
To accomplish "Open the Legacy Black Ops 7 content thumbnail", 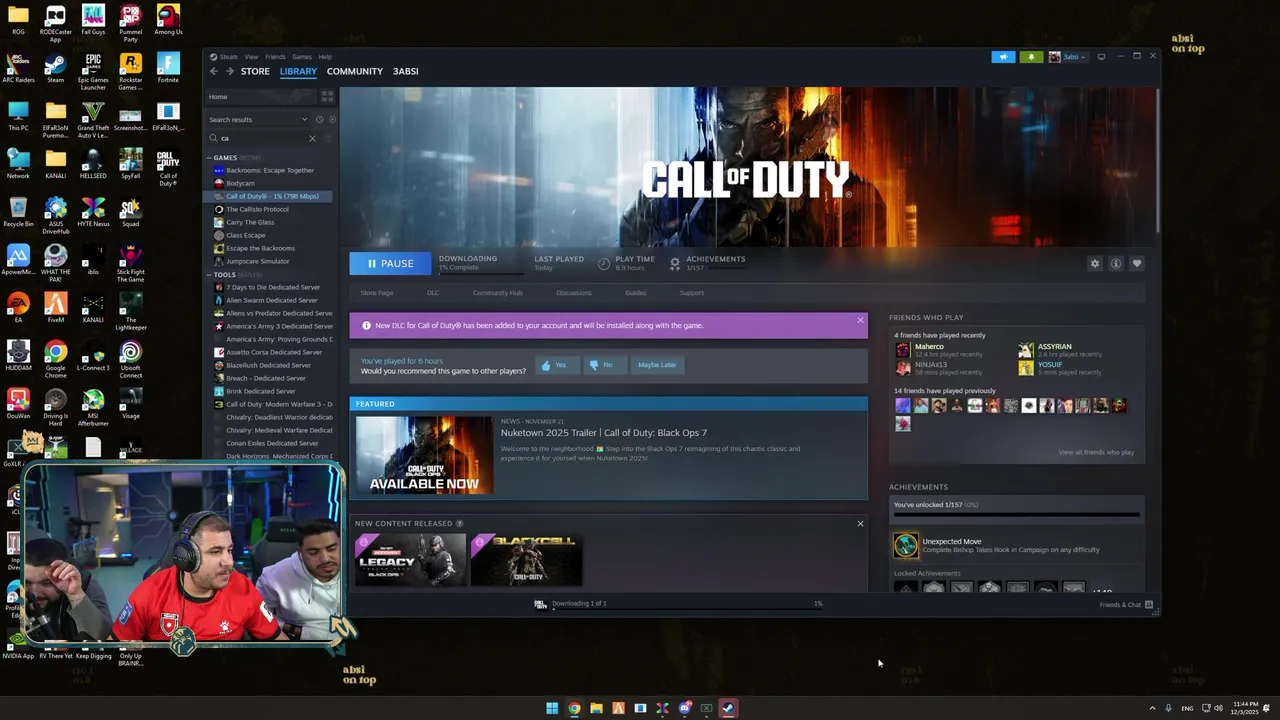I will 410,559.
